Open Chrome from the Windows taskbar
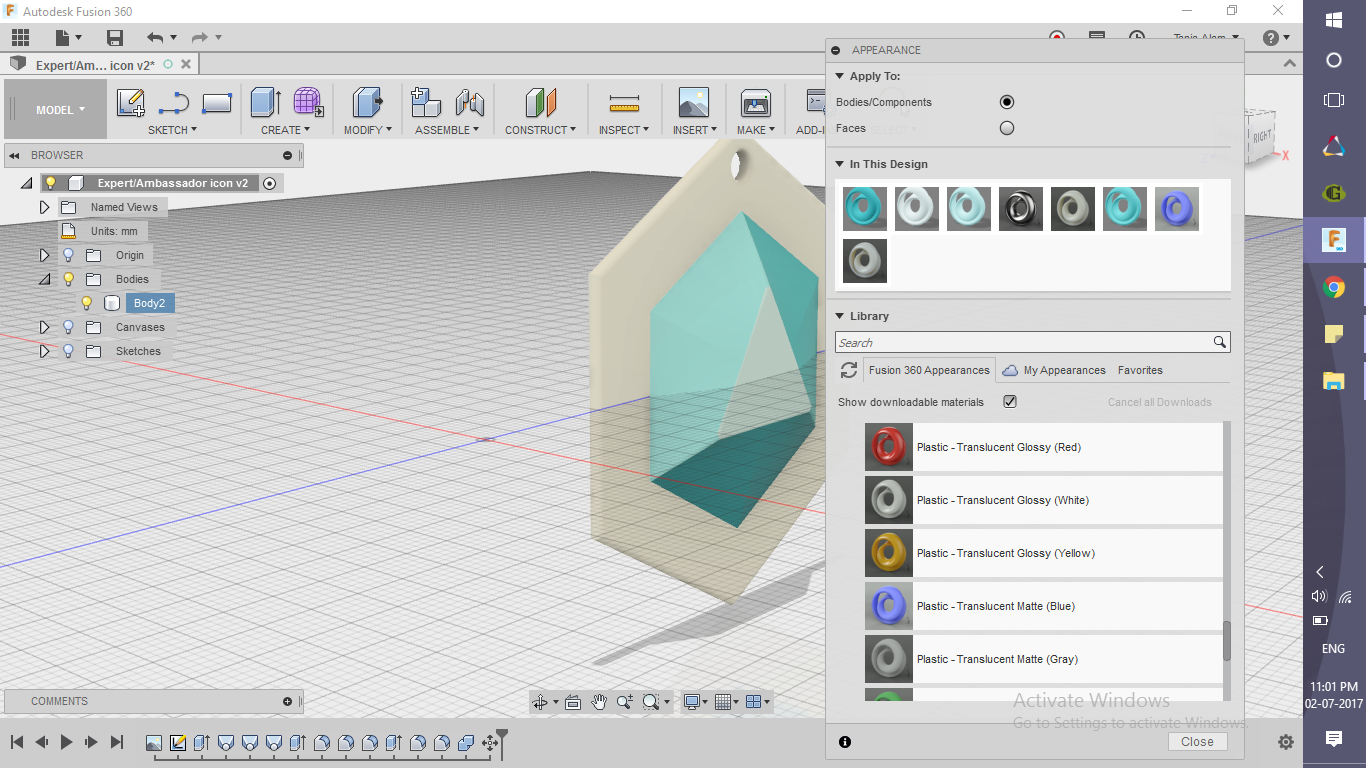This screenshot has height=768, width=1366. [x=1333, y=288]
